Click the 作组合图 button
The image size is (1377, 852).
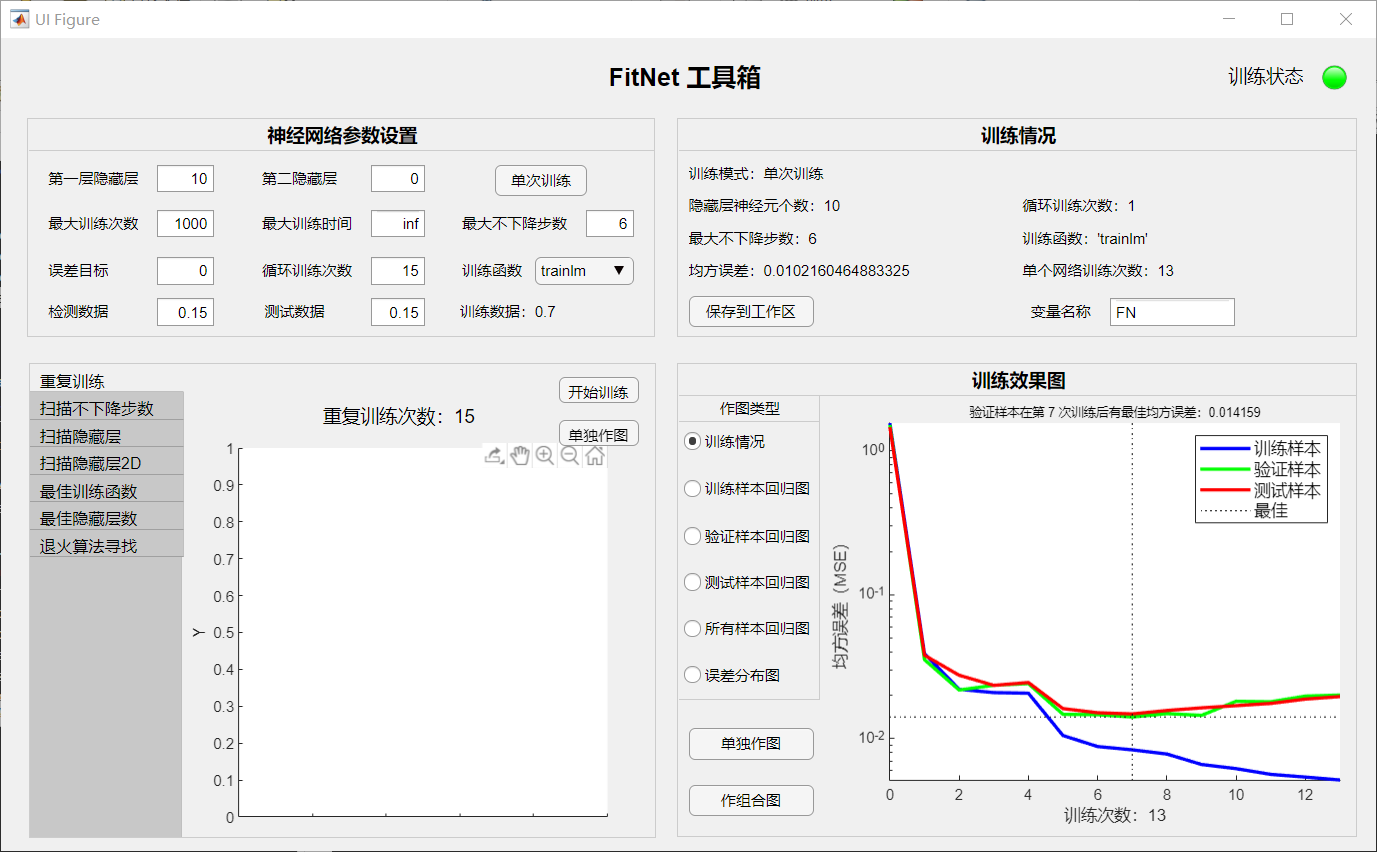(x=751, y=800)
